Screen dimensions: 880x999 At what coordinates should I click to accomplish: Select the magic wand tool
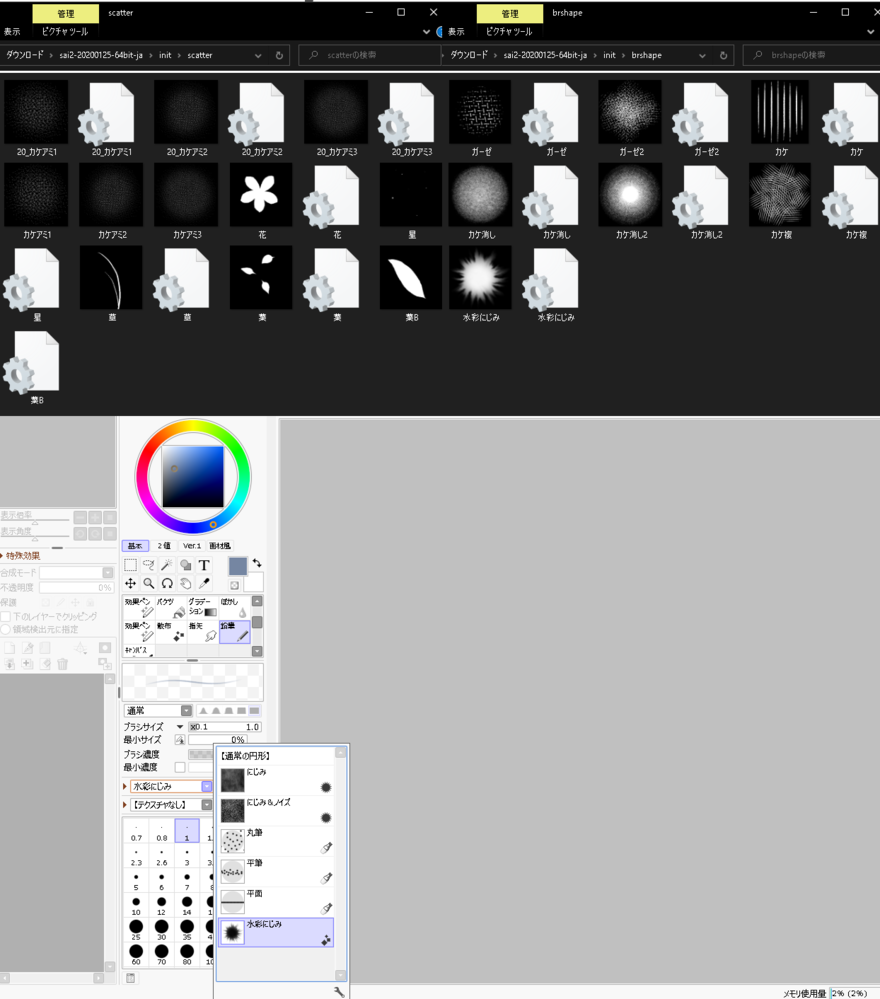click(167, 565)
